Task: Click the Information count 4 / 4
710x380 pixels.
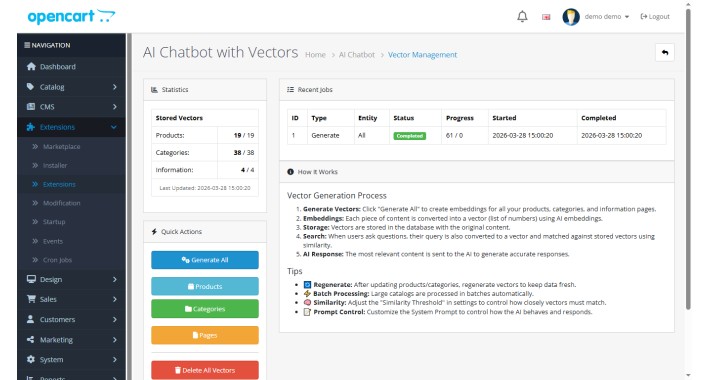Action: pos(247,170)
